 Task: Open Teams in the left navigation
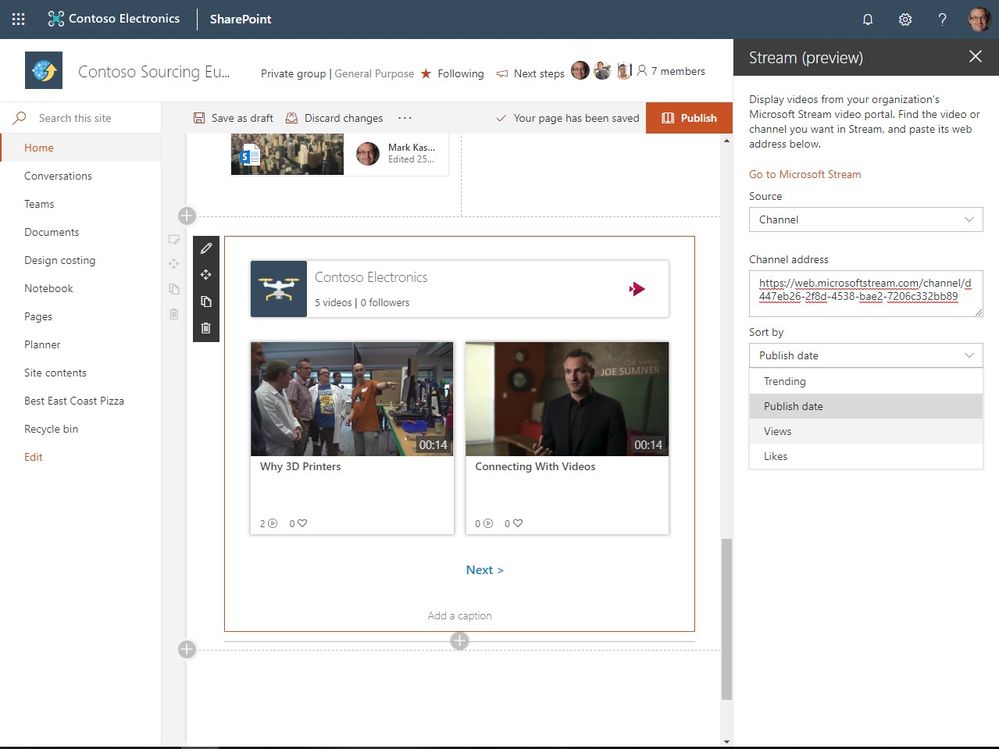39,204
